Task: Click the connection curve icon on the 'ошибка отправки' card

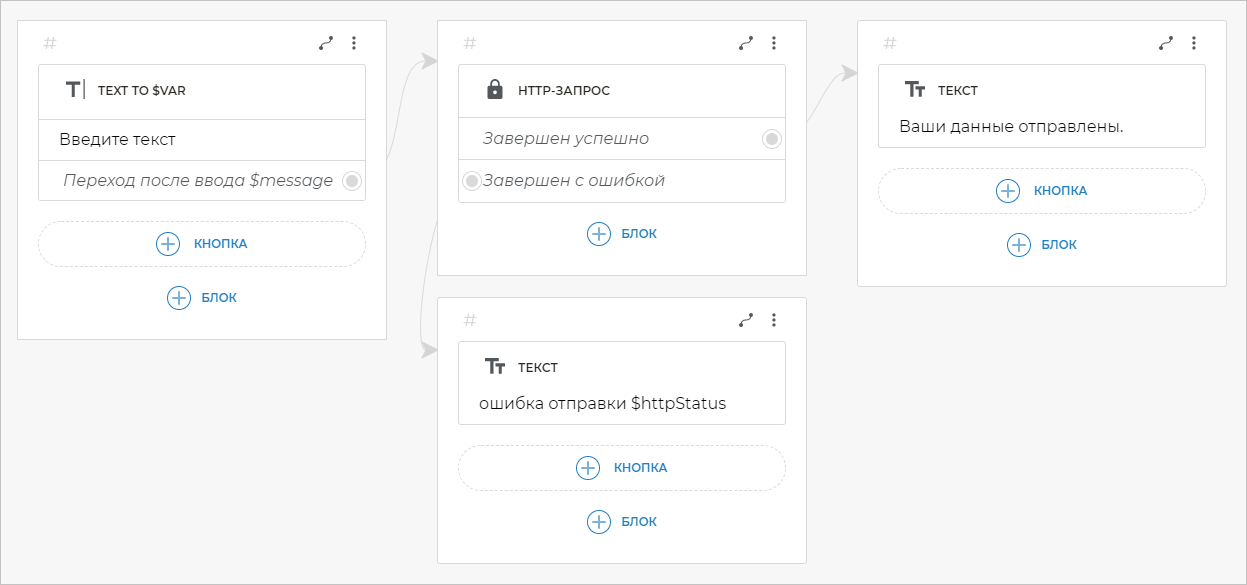Action: [746, 320]
